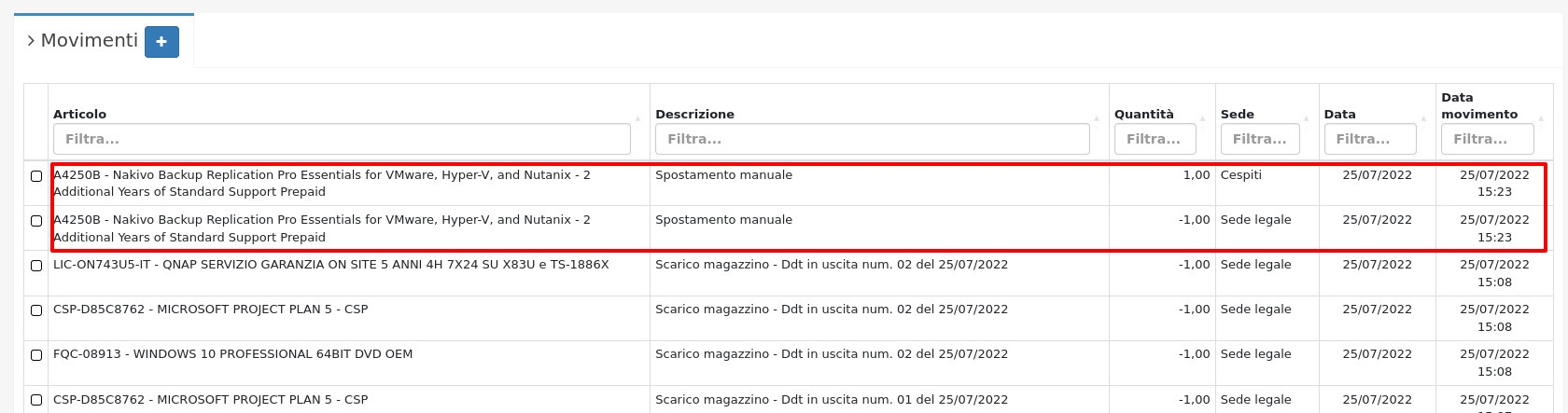Viewport: 1568px width, 413px height.
Task: Open the Movimenti tab title
Action: click(x=89, y=41)
